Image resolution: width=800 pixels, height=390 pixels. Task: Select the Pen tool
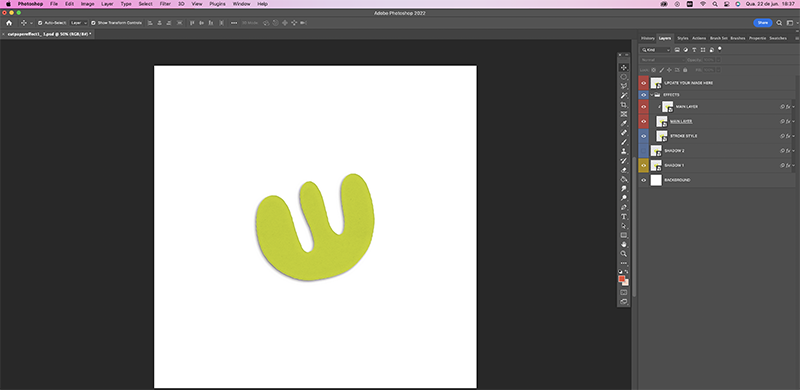pyautogui.click(x=623, y=207)
